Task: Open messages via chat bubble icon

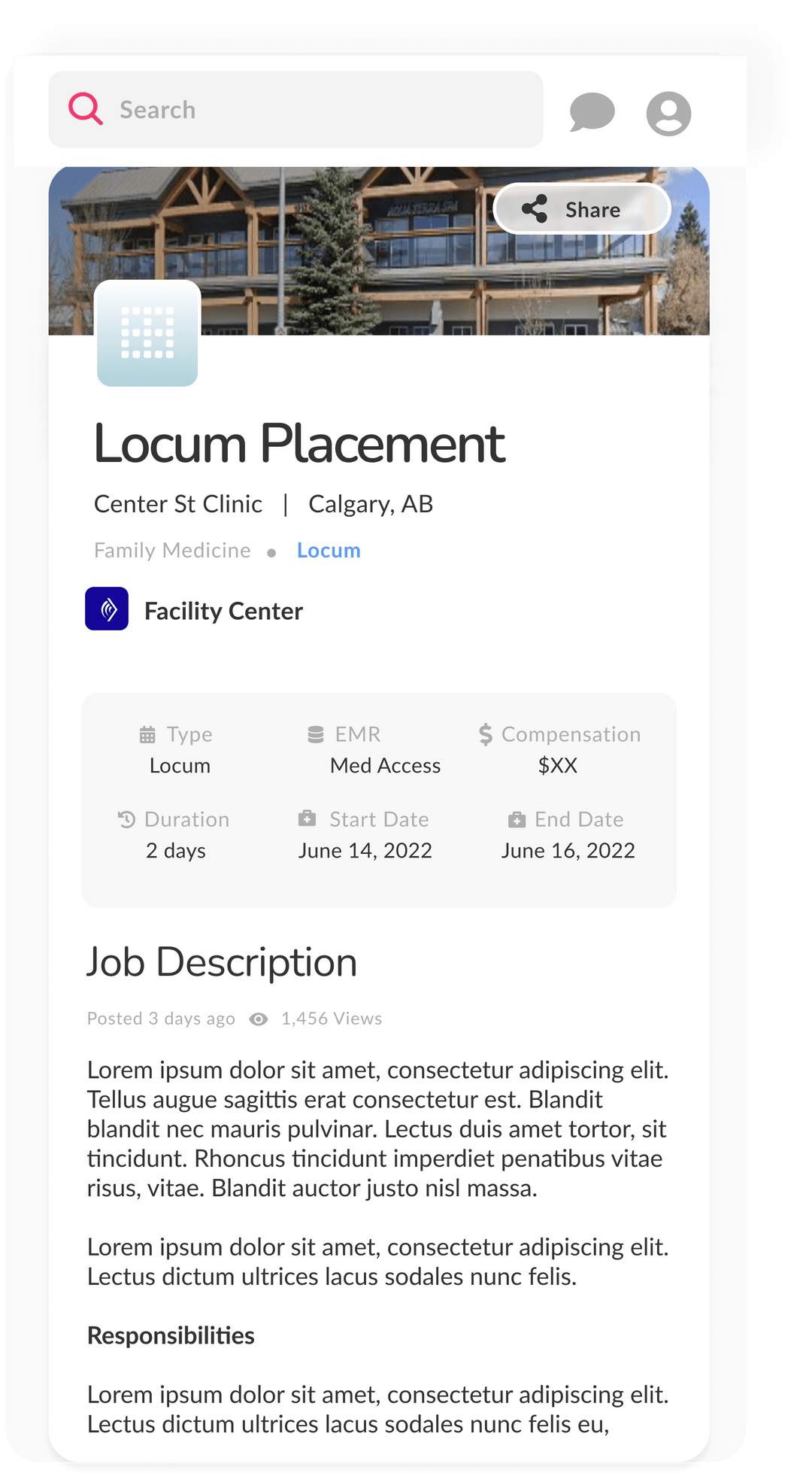Action: click(592, 112)
